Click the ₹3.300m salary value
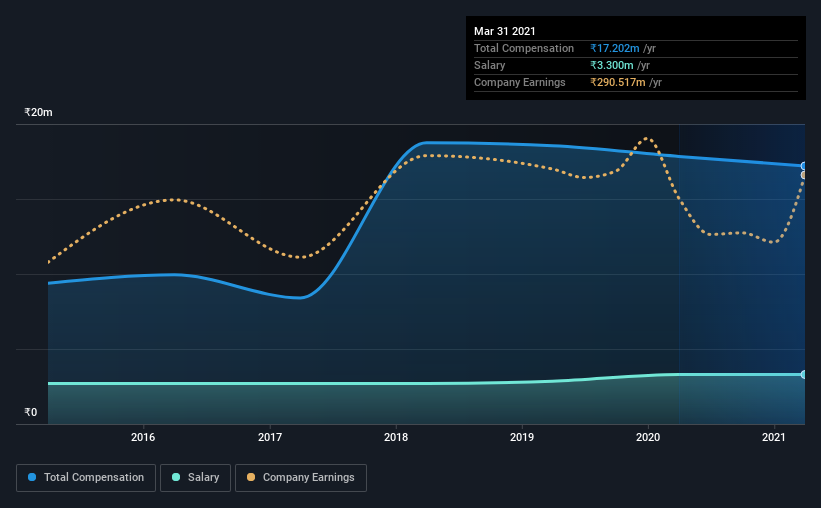 click(x=612, y=65)
